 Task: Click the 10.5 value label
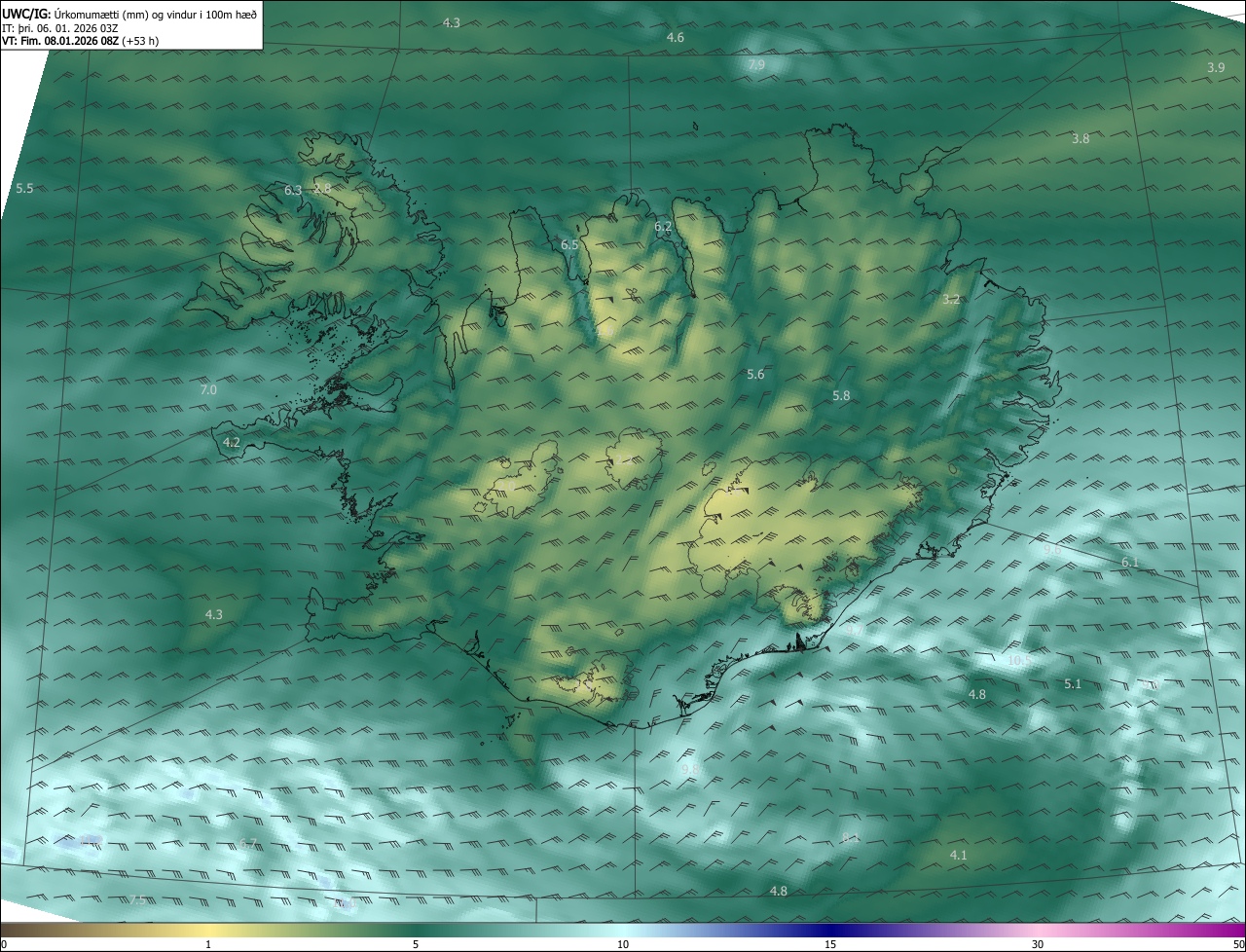coord(1020,660)
